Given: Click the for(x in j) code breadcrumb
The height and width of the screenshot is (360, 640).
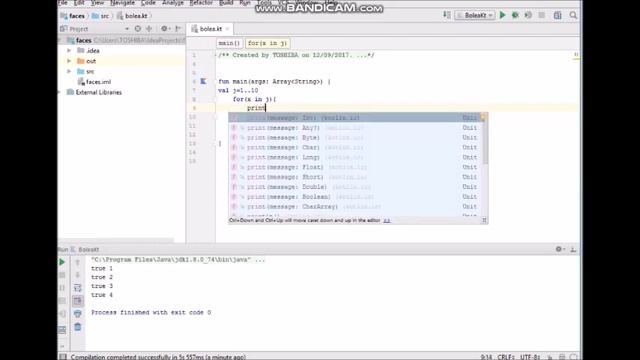Looking at the screenshot, I should [267, 43].
